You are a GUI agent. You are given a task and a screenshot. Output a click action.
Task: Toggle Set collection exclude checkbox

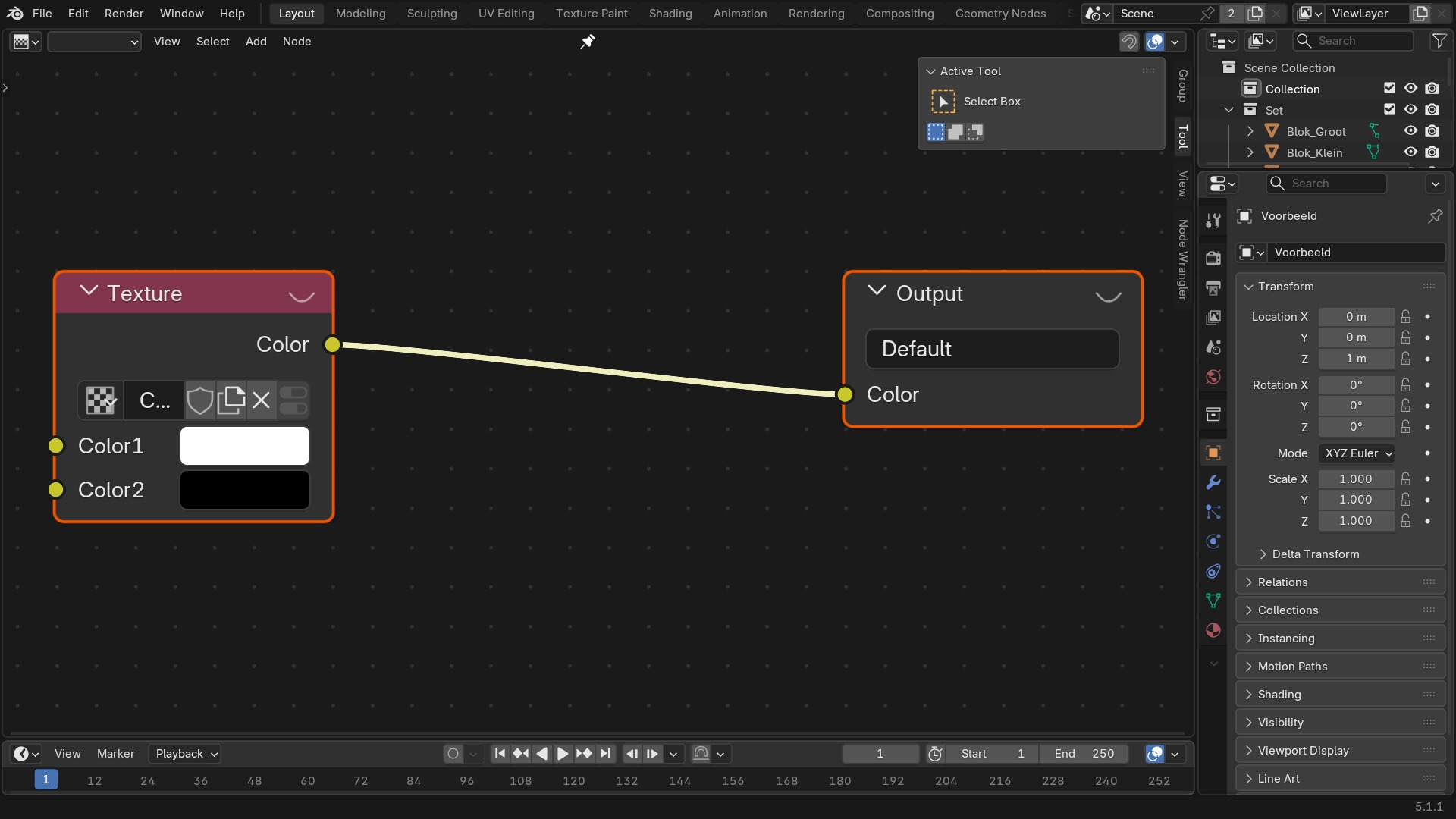[1389, 110]
